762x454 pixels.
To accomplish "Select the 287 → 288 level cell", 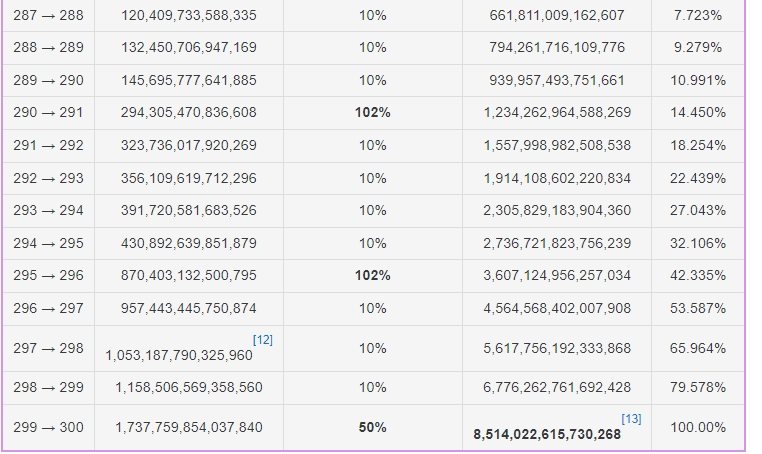I will tap(48, 16).
